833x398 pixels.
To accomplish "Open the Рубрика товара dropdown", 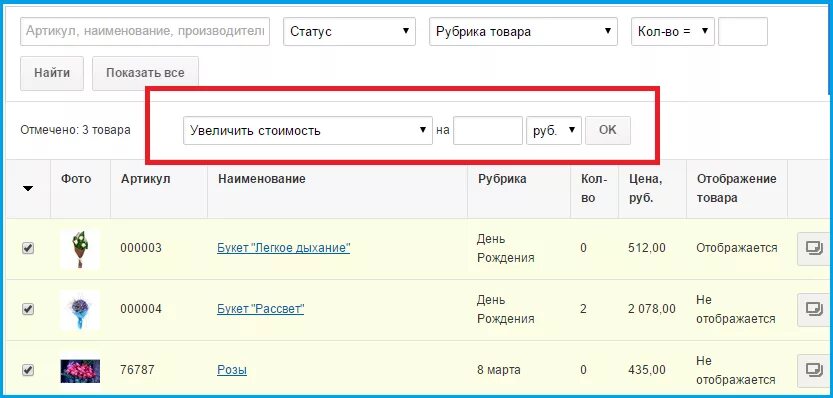I will pos(523,31).
